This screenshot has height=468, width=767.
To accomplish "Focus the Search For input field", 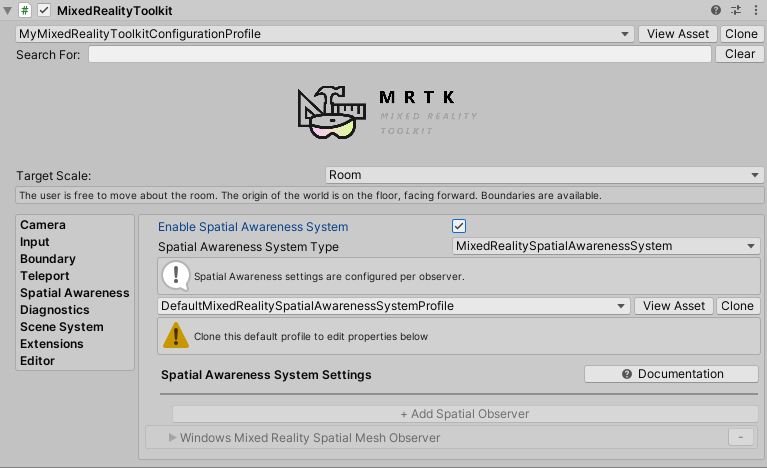I will point(400,54).
